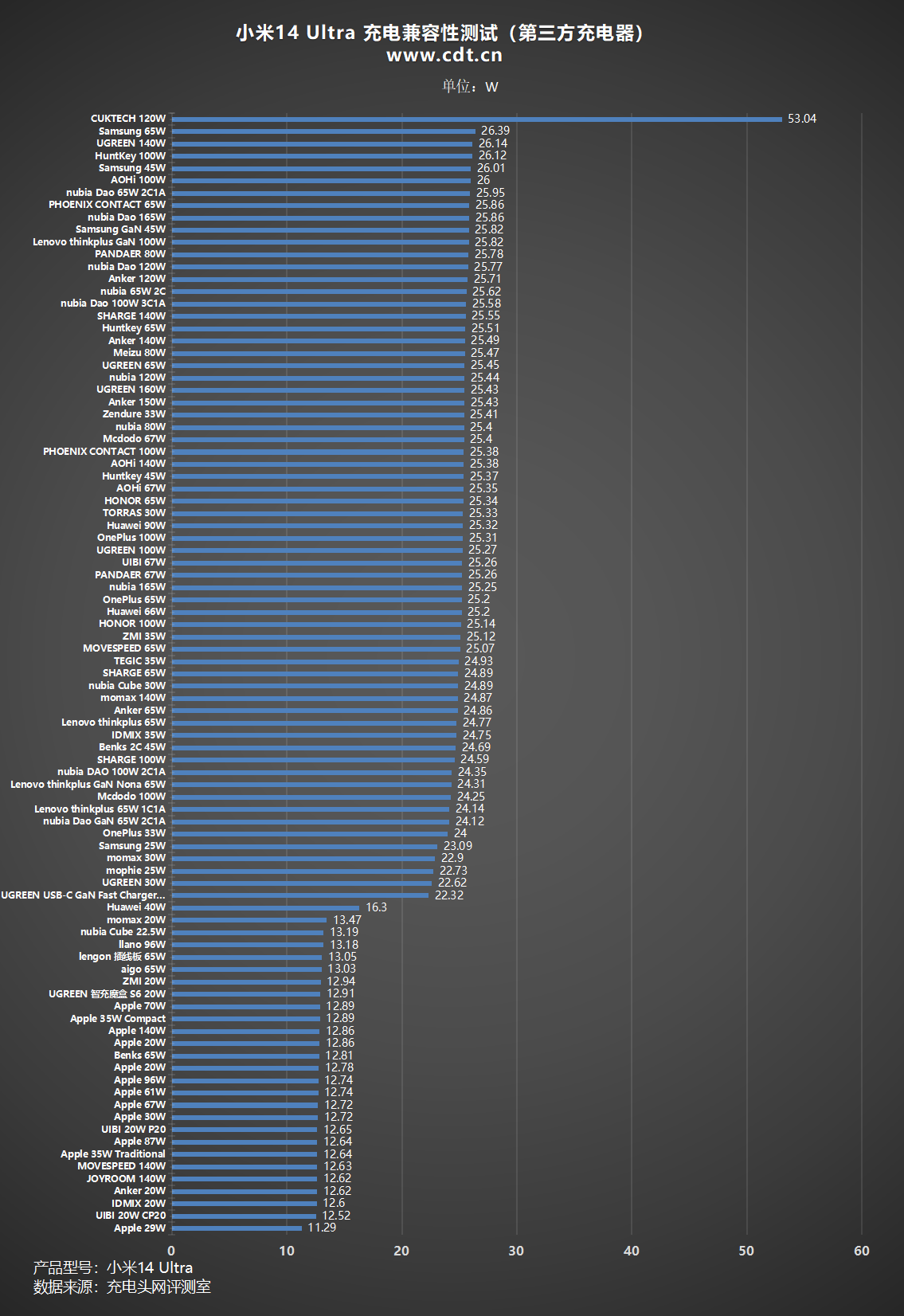Select the Samsung 65W label

click(132, 131)
